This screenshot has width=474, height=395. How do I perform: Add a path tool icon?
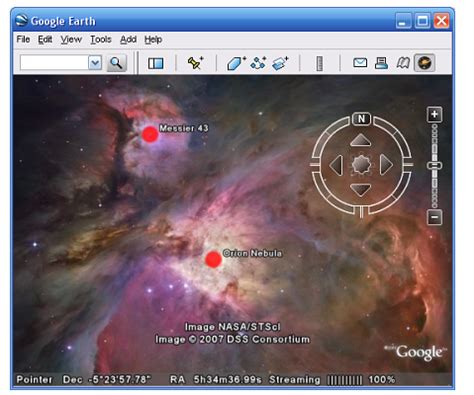point(258,63)
